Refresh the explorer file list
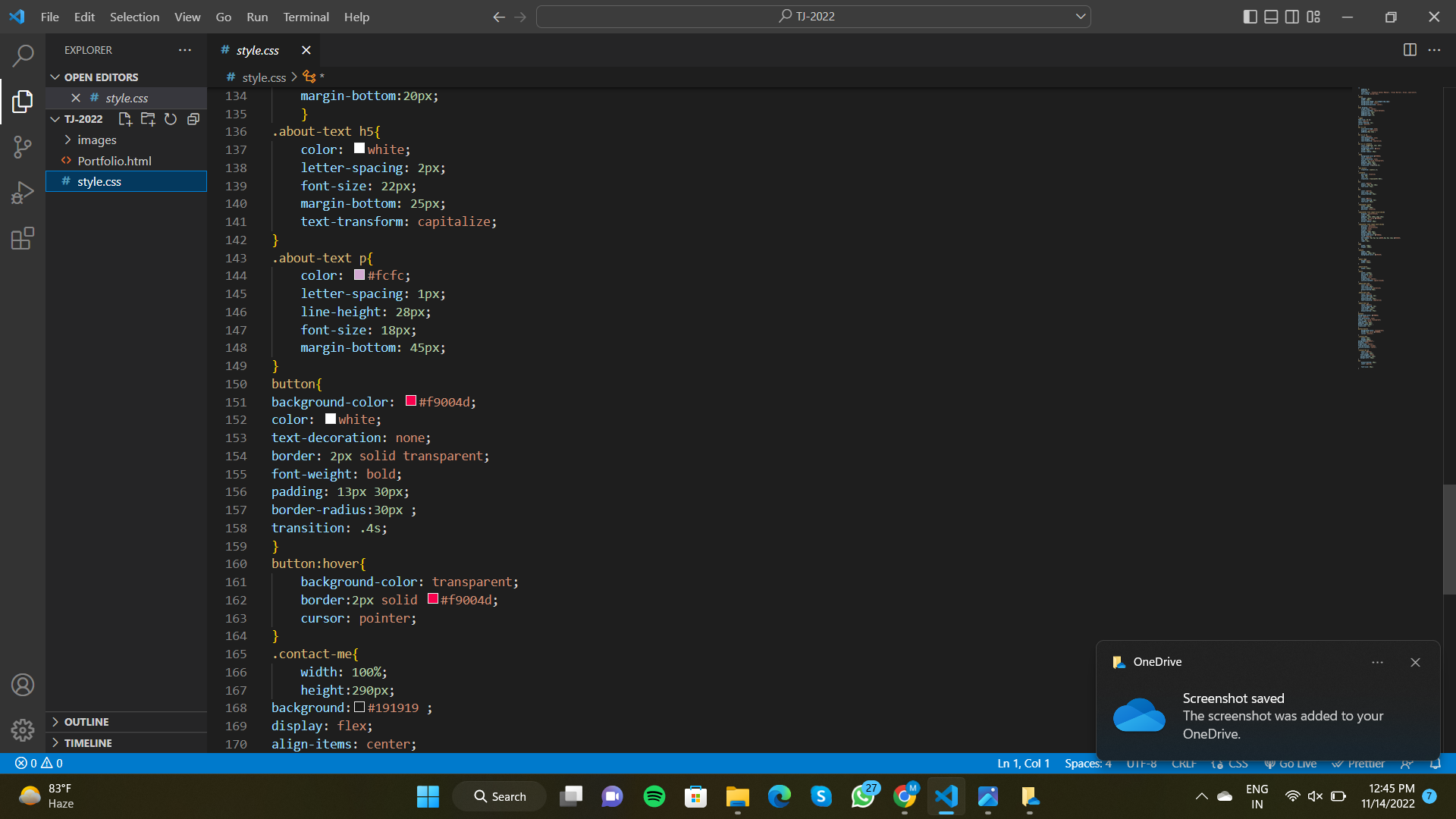1456x819 pixels. point(171,119)
